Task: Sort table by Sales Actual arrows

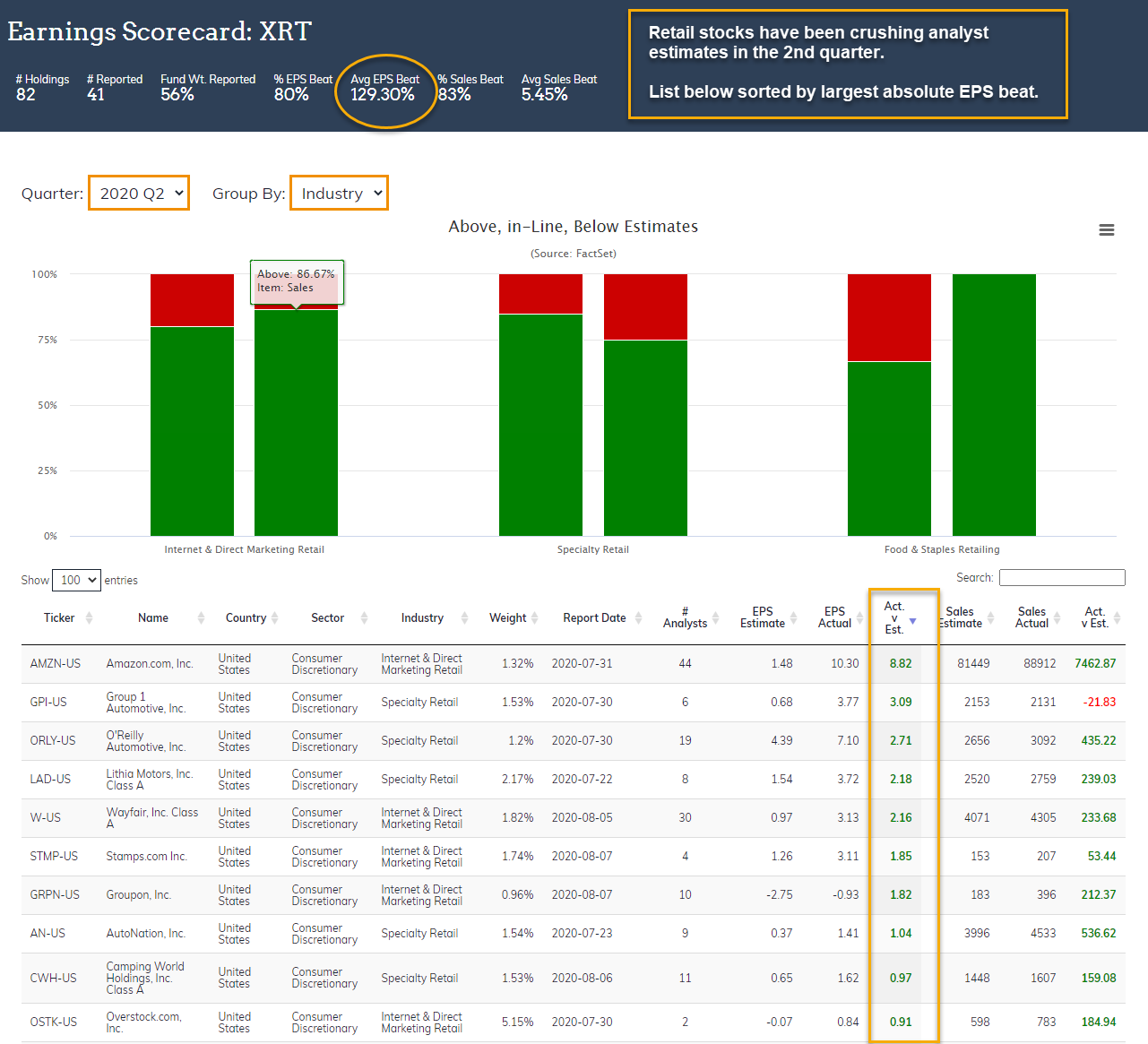Action: [x=1057, y=618]
